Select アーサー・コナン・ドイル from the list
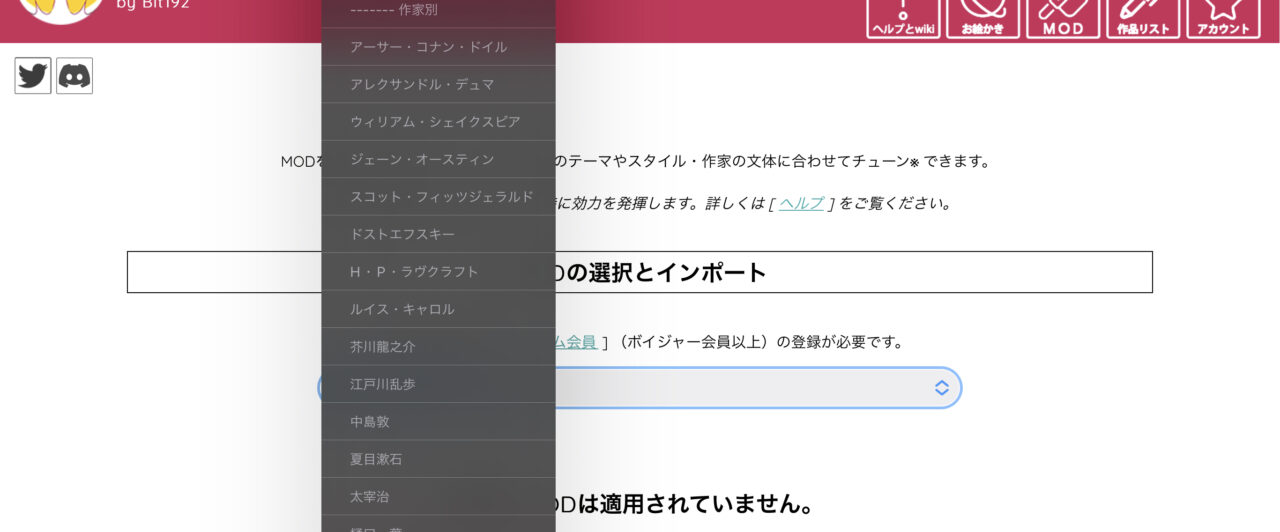1280x532 pixels. click(x=438, y=47)
